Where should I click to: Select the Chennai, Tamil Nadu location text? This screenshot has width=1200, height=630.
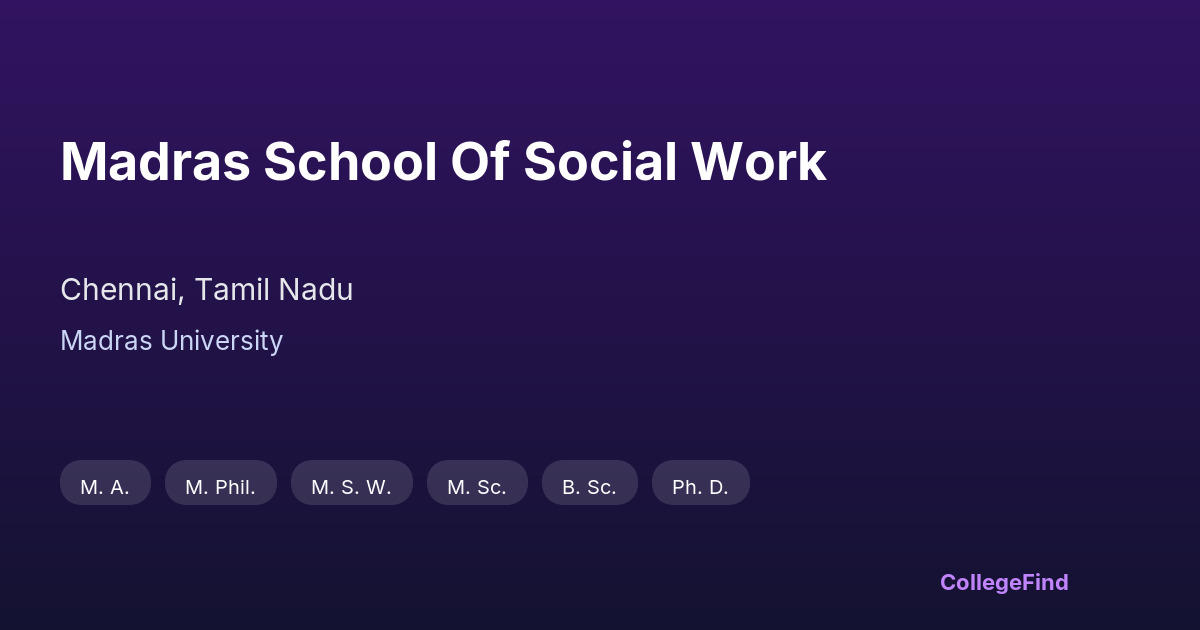tap(206, 290)
